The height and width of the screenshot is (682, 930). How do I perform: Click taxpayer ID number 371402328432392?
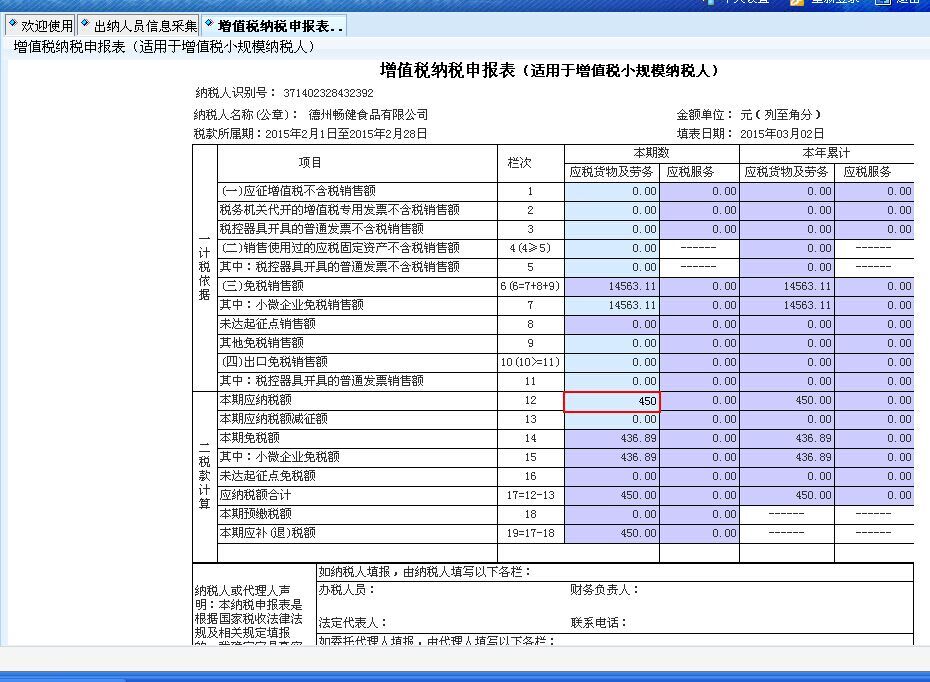(x=328, y=93)
